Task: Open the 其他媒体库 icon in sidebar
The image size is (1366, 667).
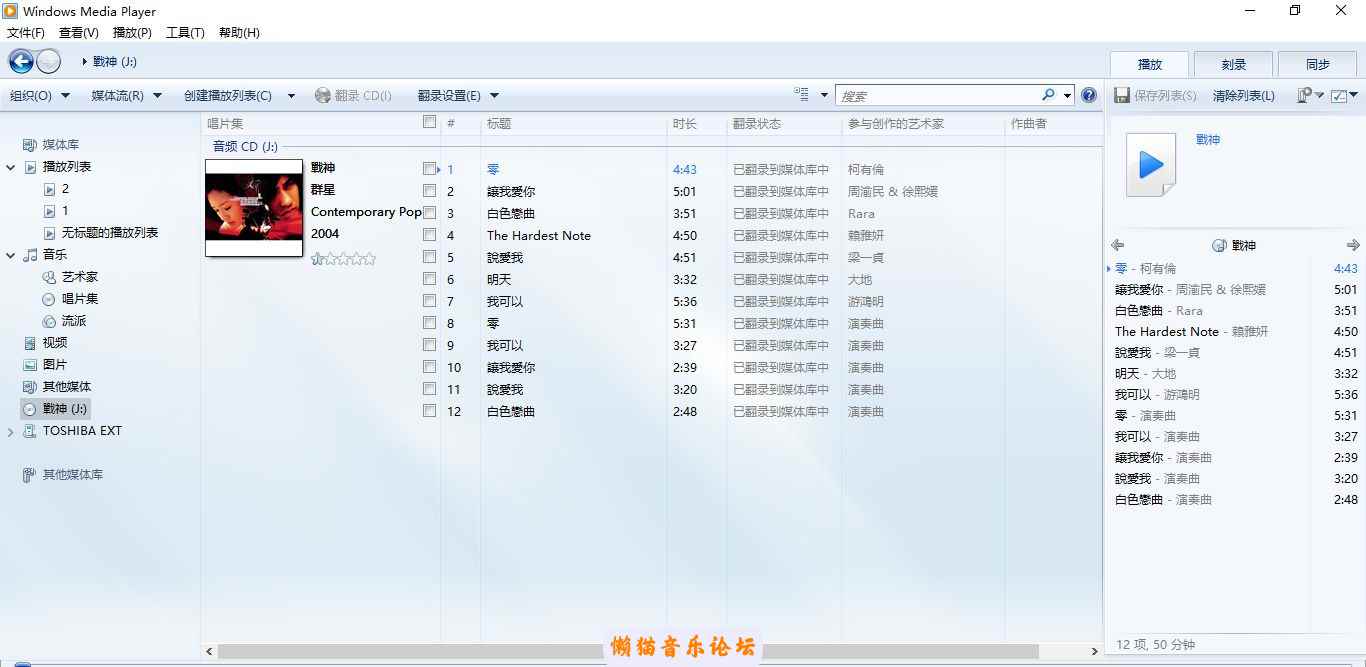Action: [x=30, y=475]
